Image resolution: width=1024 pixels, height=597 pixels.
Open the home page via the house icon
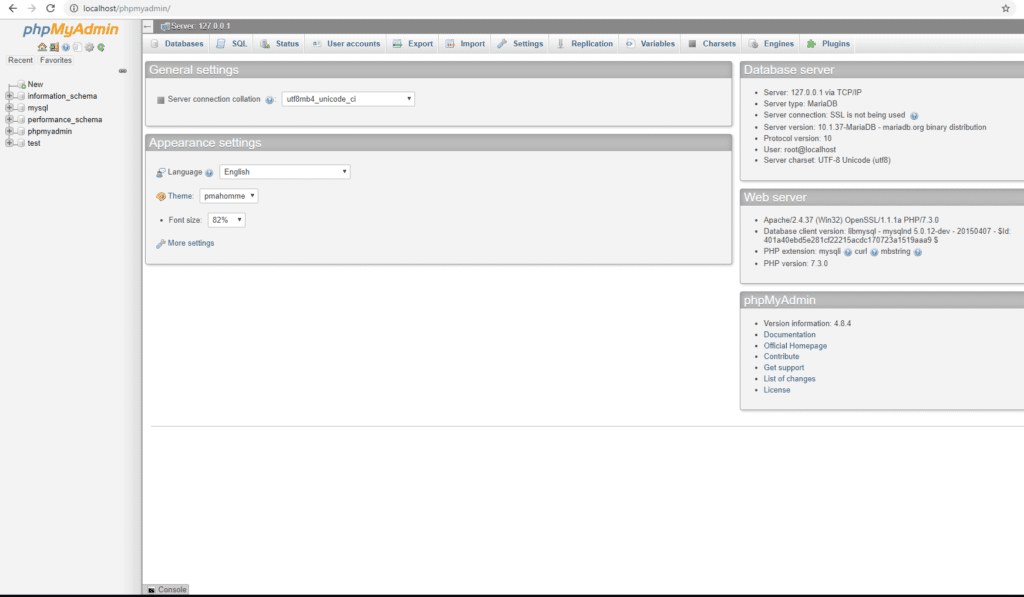coord(42,47)
